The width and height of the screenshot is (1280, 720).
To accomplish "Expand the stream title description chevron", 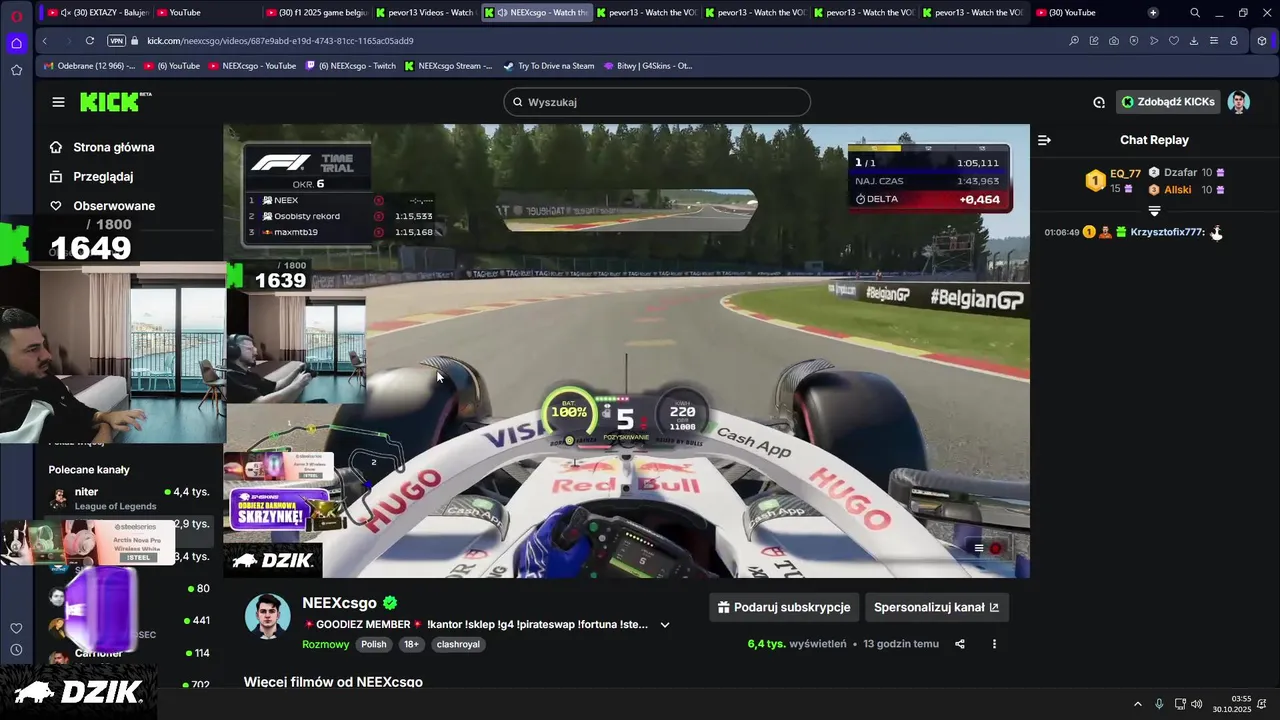I will click(x=665, y=625).
